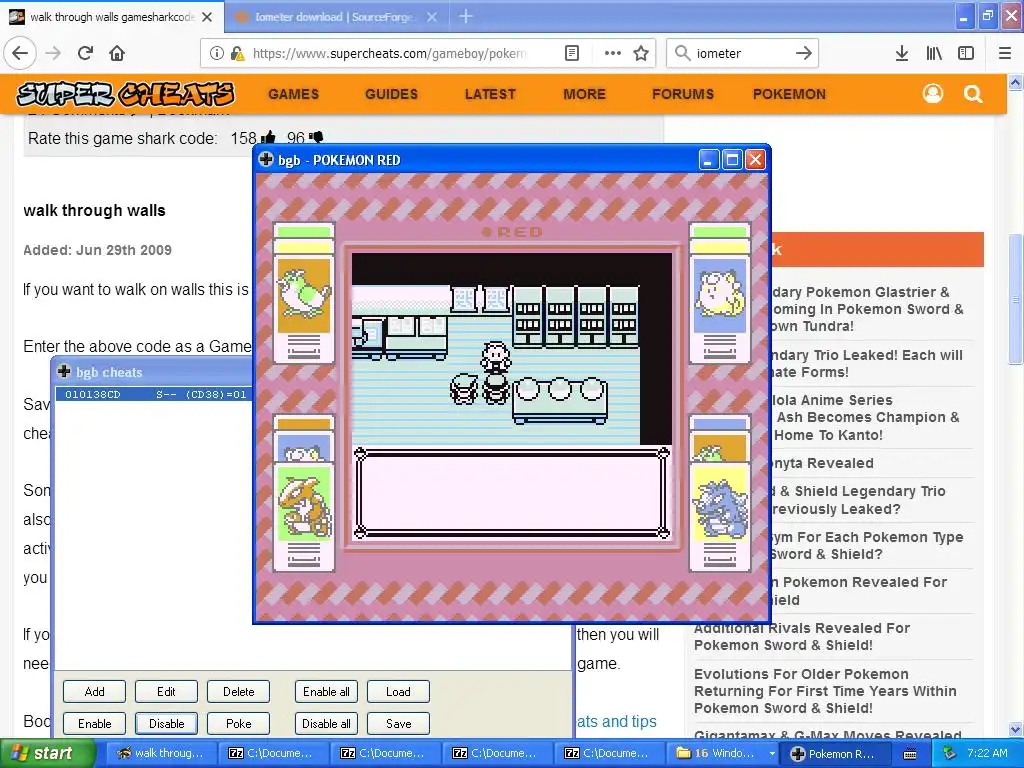Viewport: 1024px width, 768px height.
Task: Click the Edit button in bgb cheats
Action: tap(166, 692)
